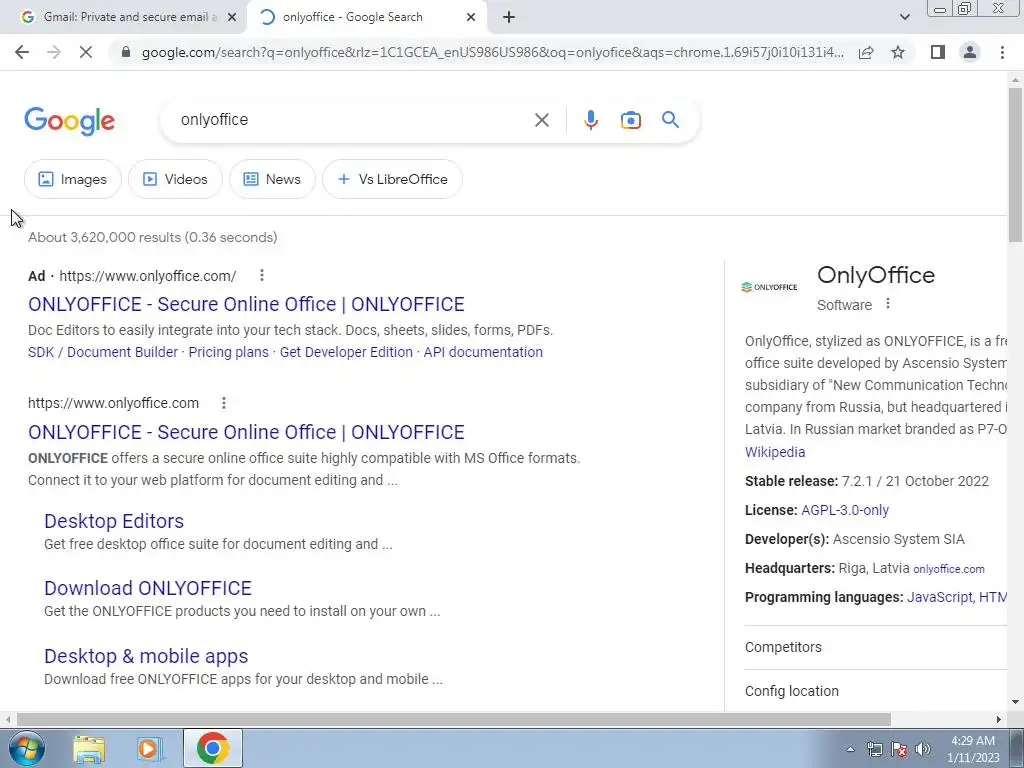The image size is (1024, 768).
Task: Add Vs LibreOffice to search
Action: (392, 179)
